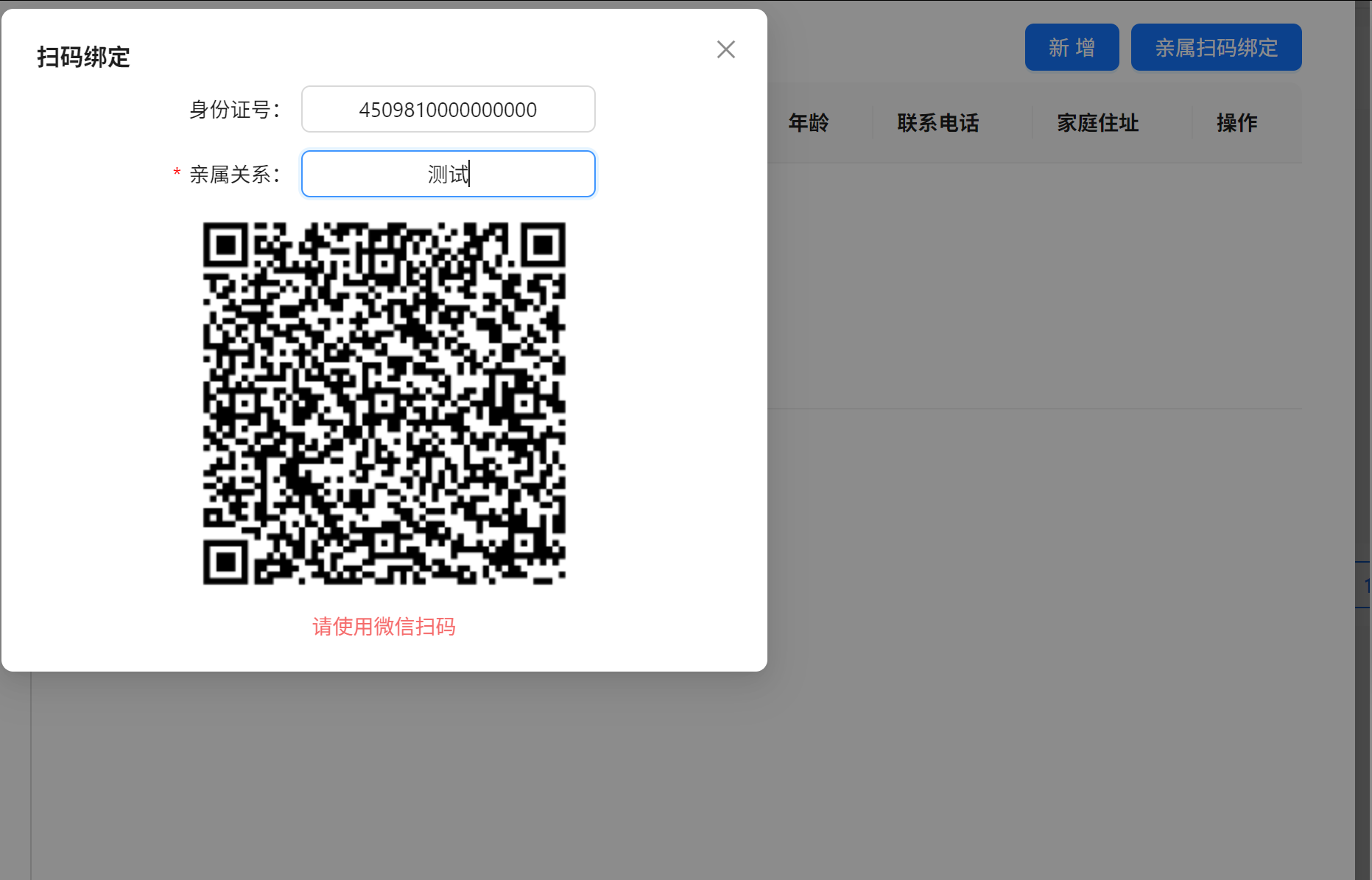Open 亲属扫码绑定 via the blue button
Image resolution: width=1372 pixels, height=880 pixels.
(x=1216, y=48)
